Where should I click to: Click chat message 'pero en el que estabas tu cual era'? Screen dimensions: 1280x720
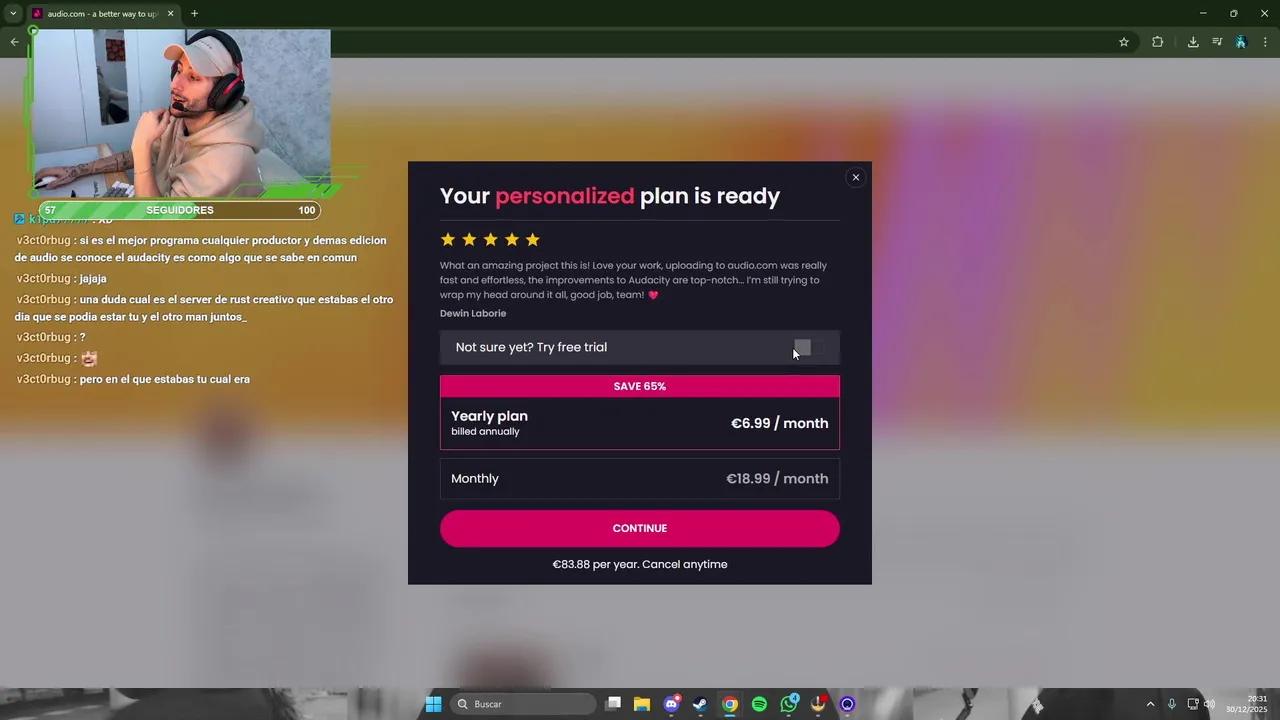[x=165, y=379]
